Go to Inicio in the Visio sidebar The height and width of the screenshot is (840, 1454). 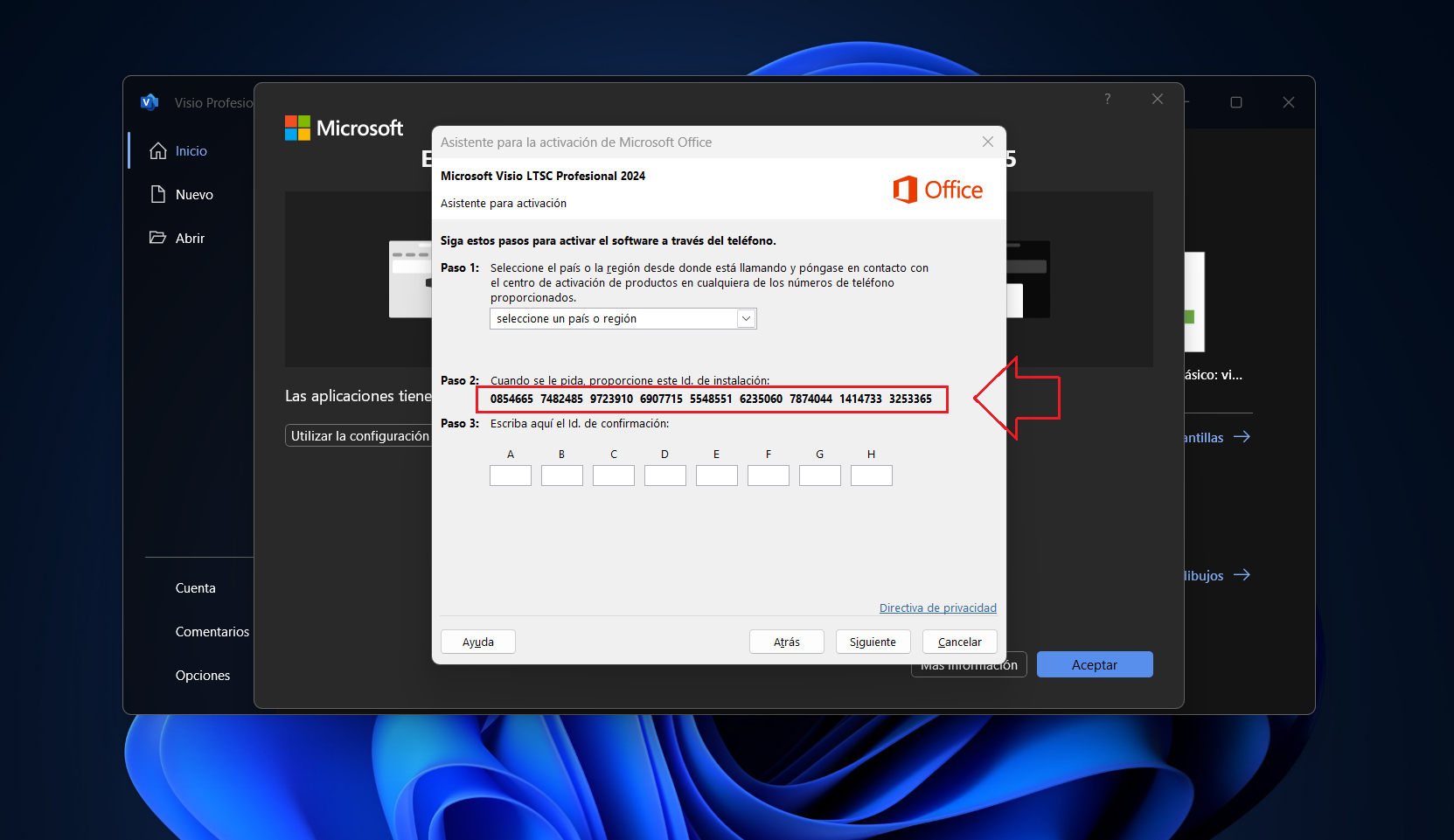191,151
